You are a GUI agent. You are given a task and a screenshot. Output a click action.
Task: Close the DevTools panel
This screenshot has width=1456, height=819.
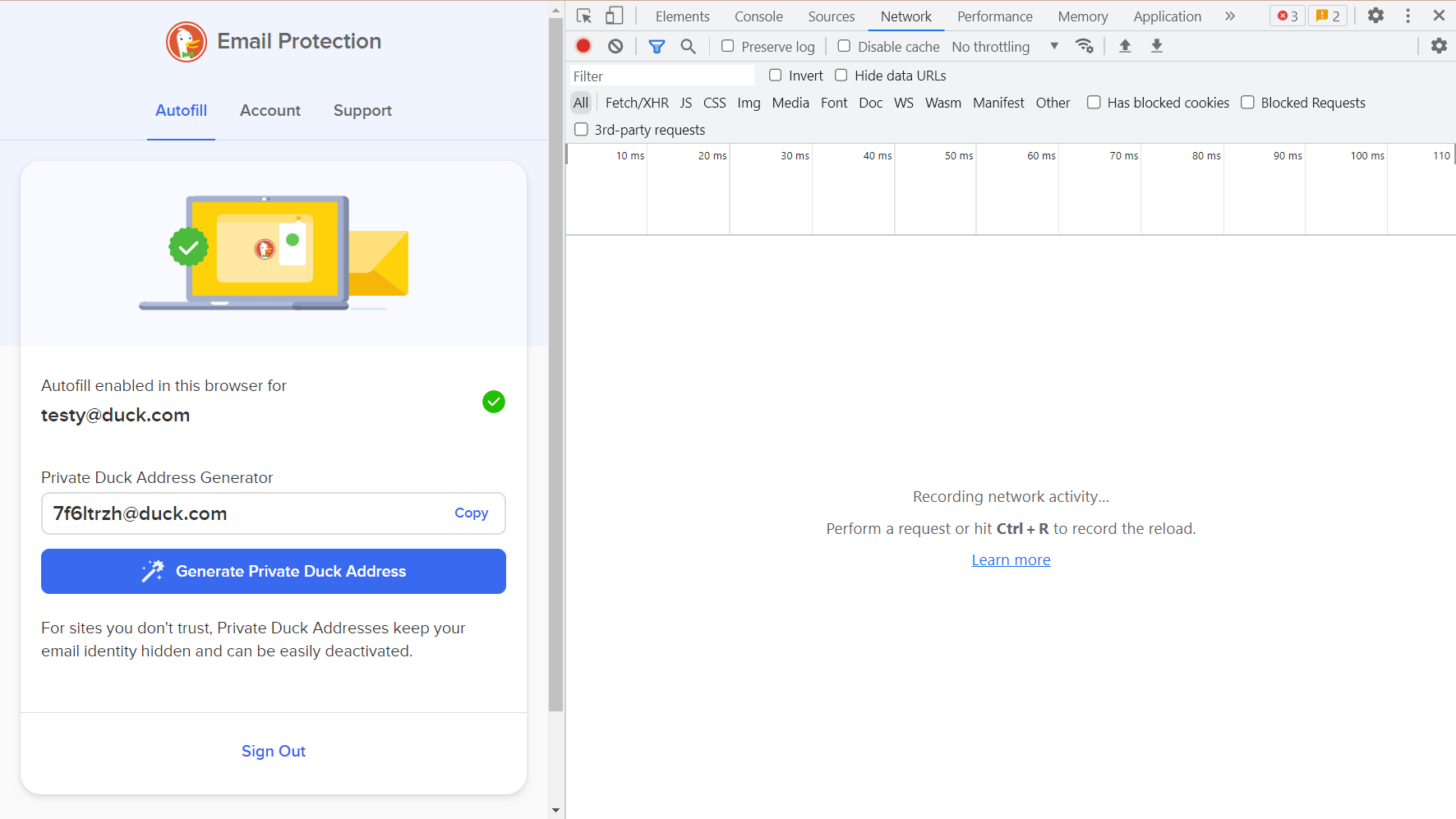pos(1439,16)
